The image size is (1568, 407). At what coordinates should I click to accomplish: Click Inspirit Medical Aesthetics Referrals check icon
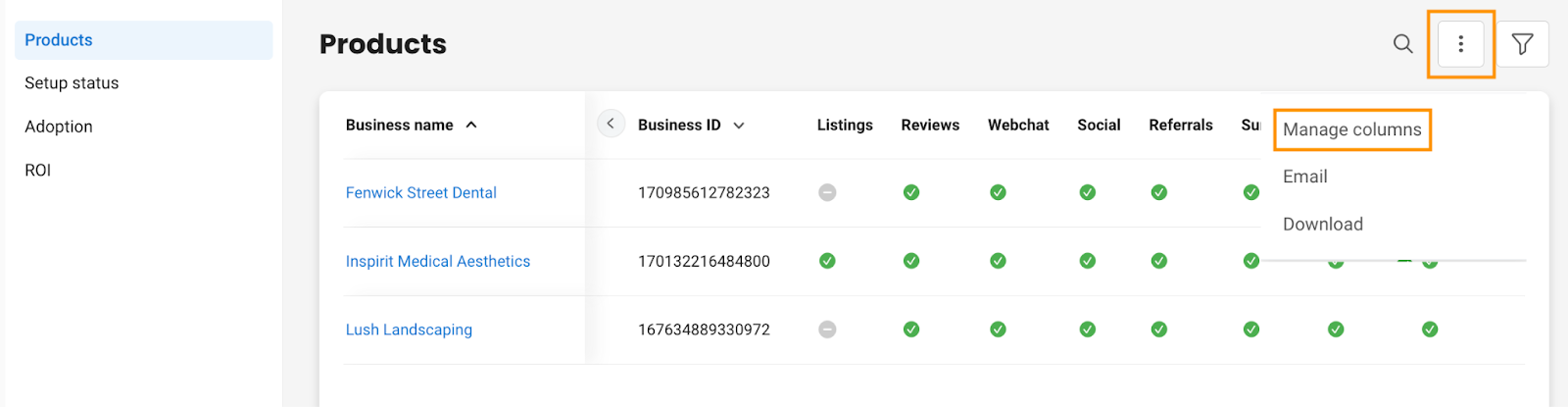pyautogui.click(x=1159, y=261)
